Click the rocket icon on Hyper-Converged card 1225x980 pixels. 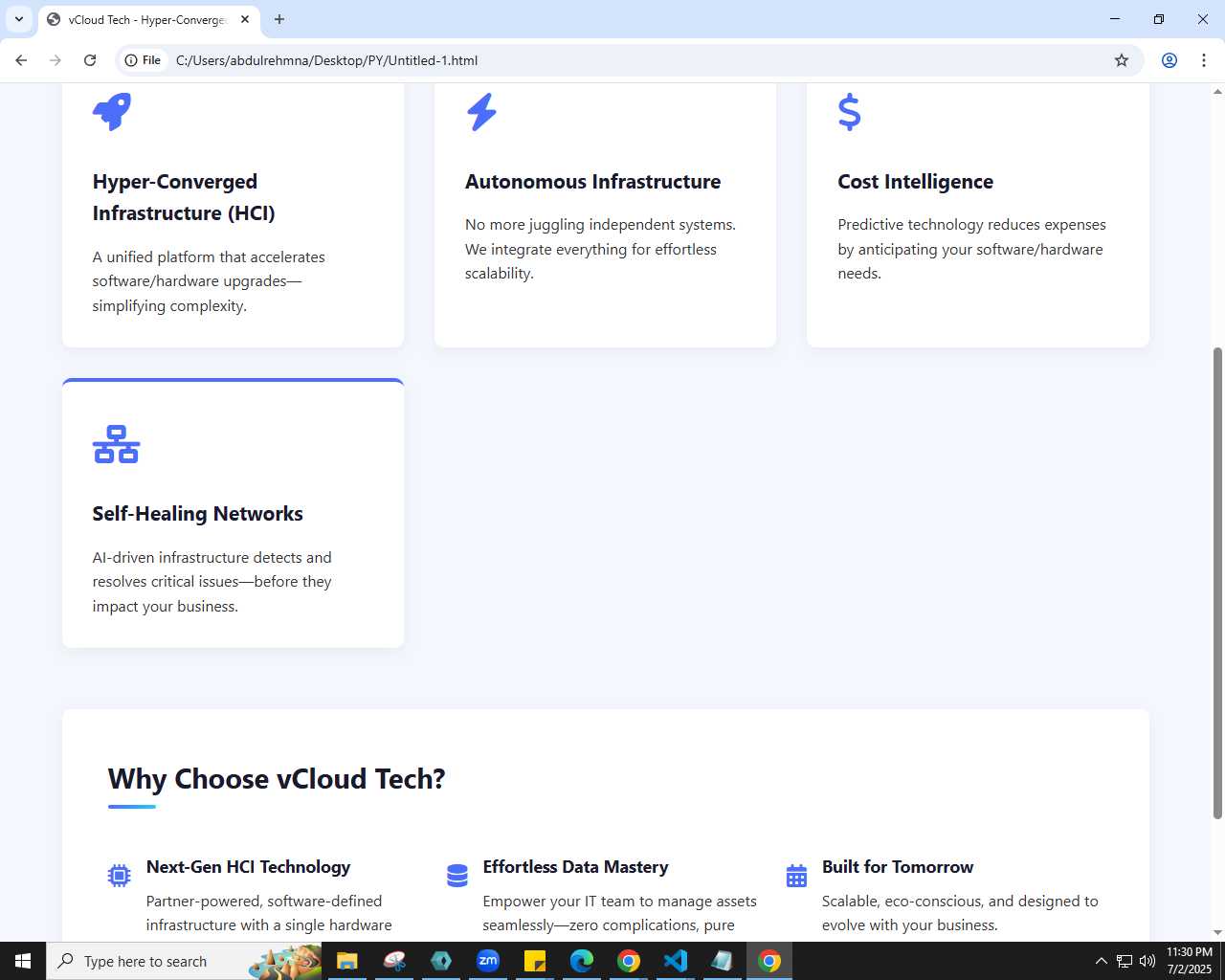click(x=111, y=112)
